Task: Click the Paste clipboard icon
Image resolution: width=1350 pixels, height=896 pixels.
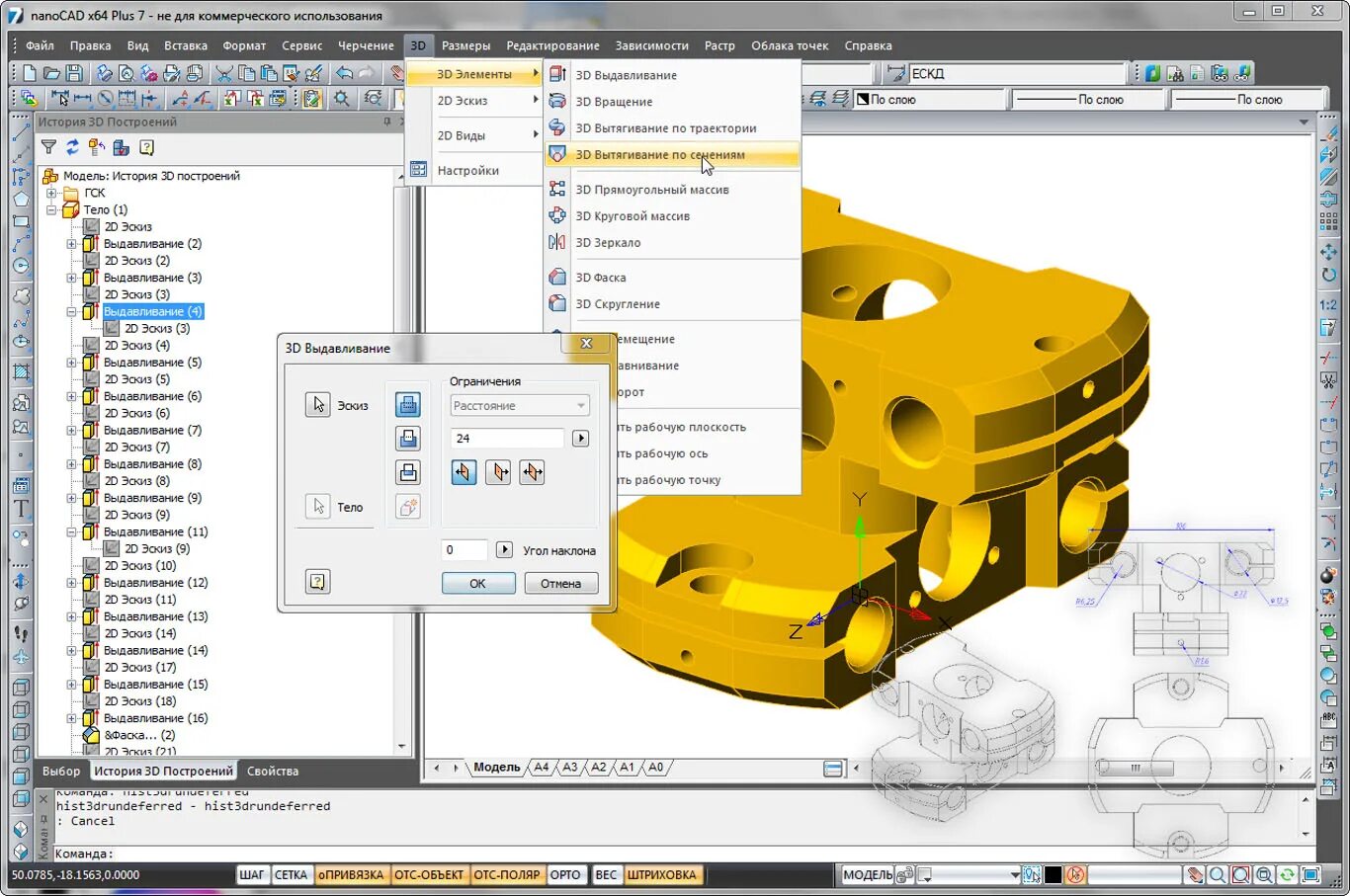Action: pyautogui.click(x=269, y=73)
